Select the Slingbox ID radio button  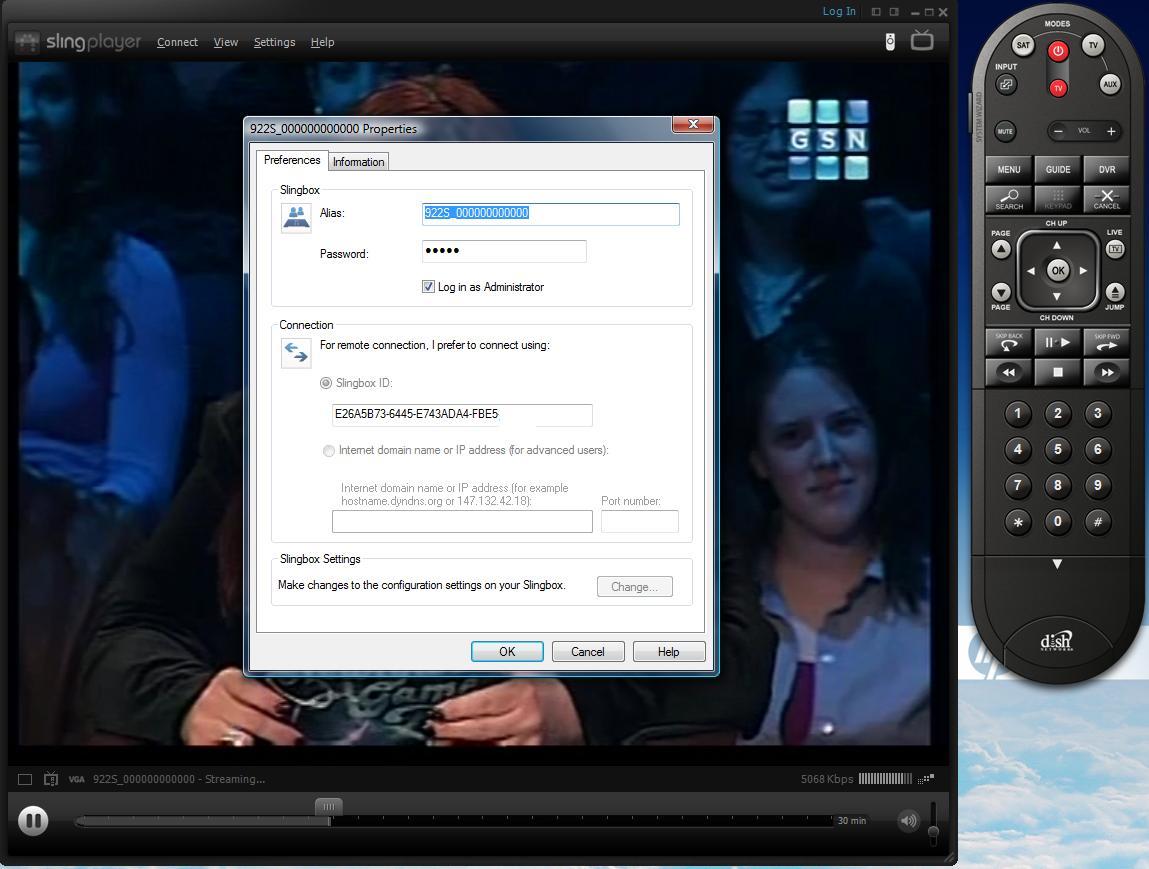point(326,383)
